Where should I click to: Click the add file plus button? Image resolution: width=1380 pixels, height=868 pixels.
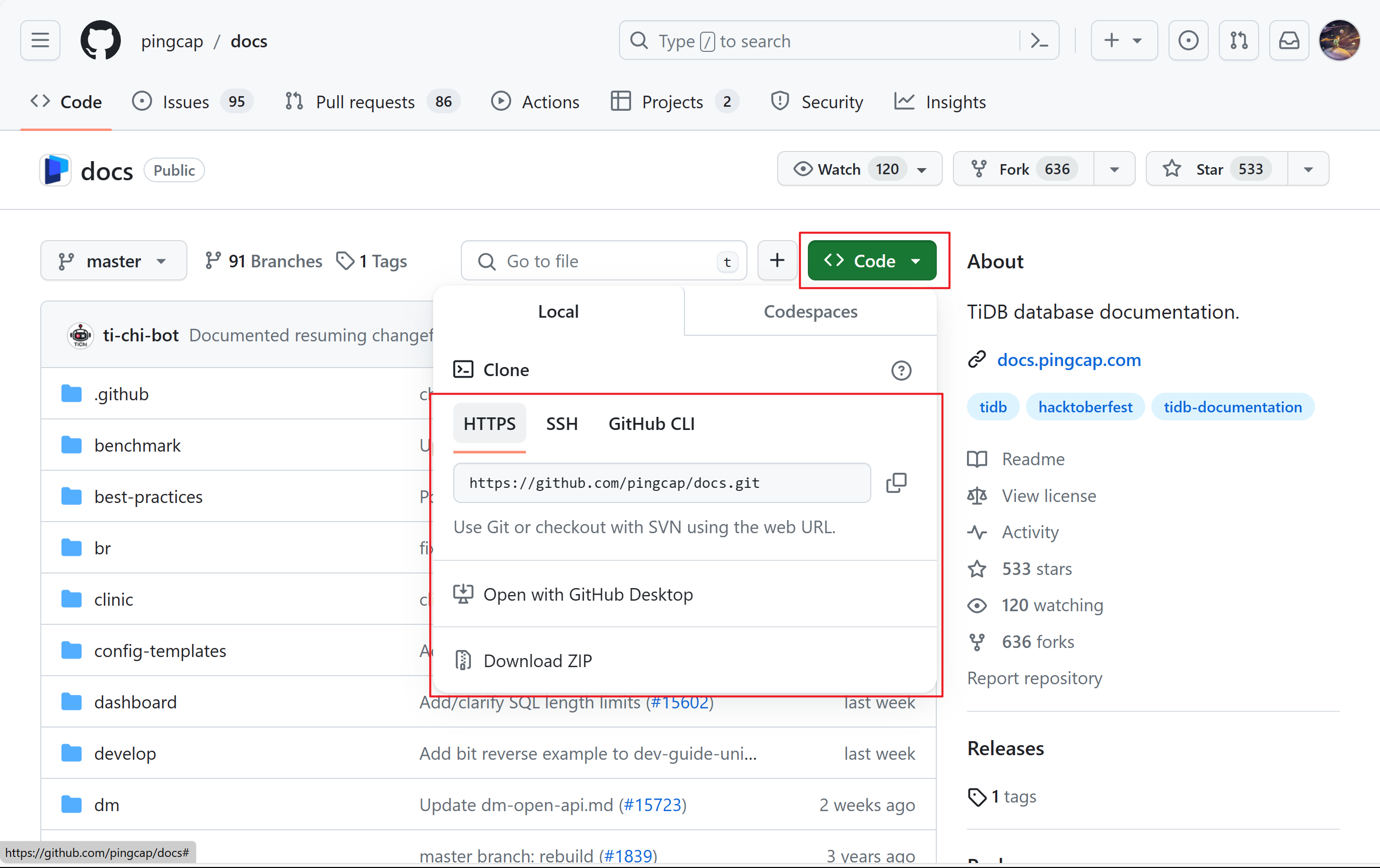777,261
